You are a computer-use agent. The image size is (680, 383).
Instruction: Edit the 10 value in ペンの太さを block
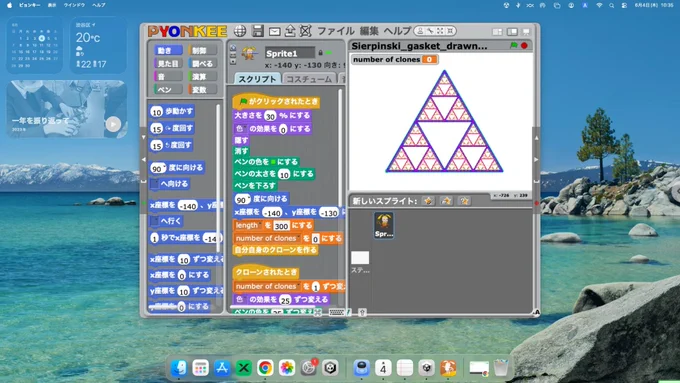pyautogui.click(x=284, y=175)
